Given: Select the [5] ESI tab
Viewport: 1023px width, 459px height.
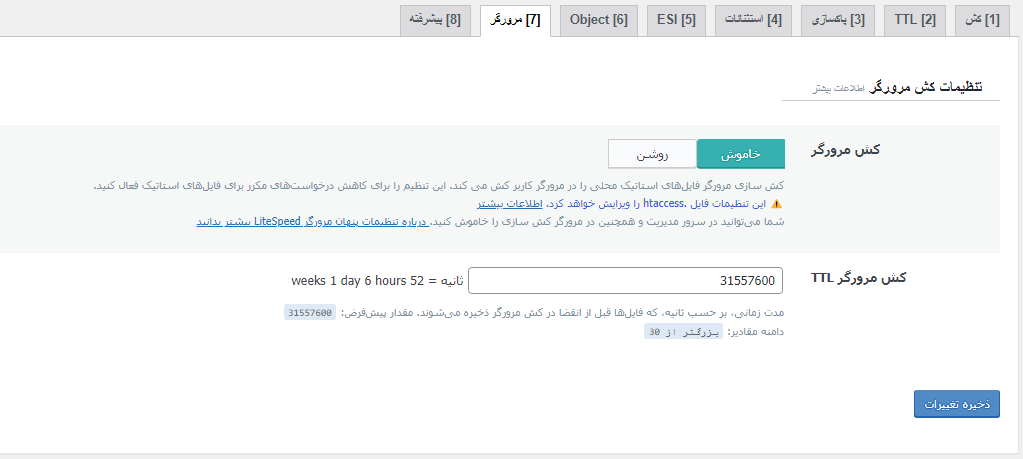Looking at the screenshot, I should (x=676, y=20).
